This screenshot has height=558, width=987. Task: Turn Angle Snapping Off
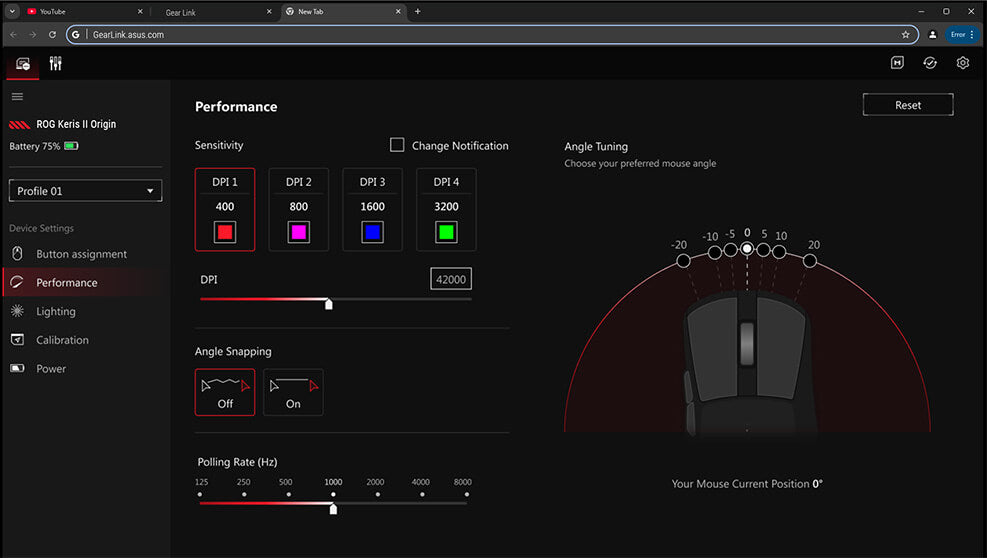pyautogui.click(x=225, y=392)
